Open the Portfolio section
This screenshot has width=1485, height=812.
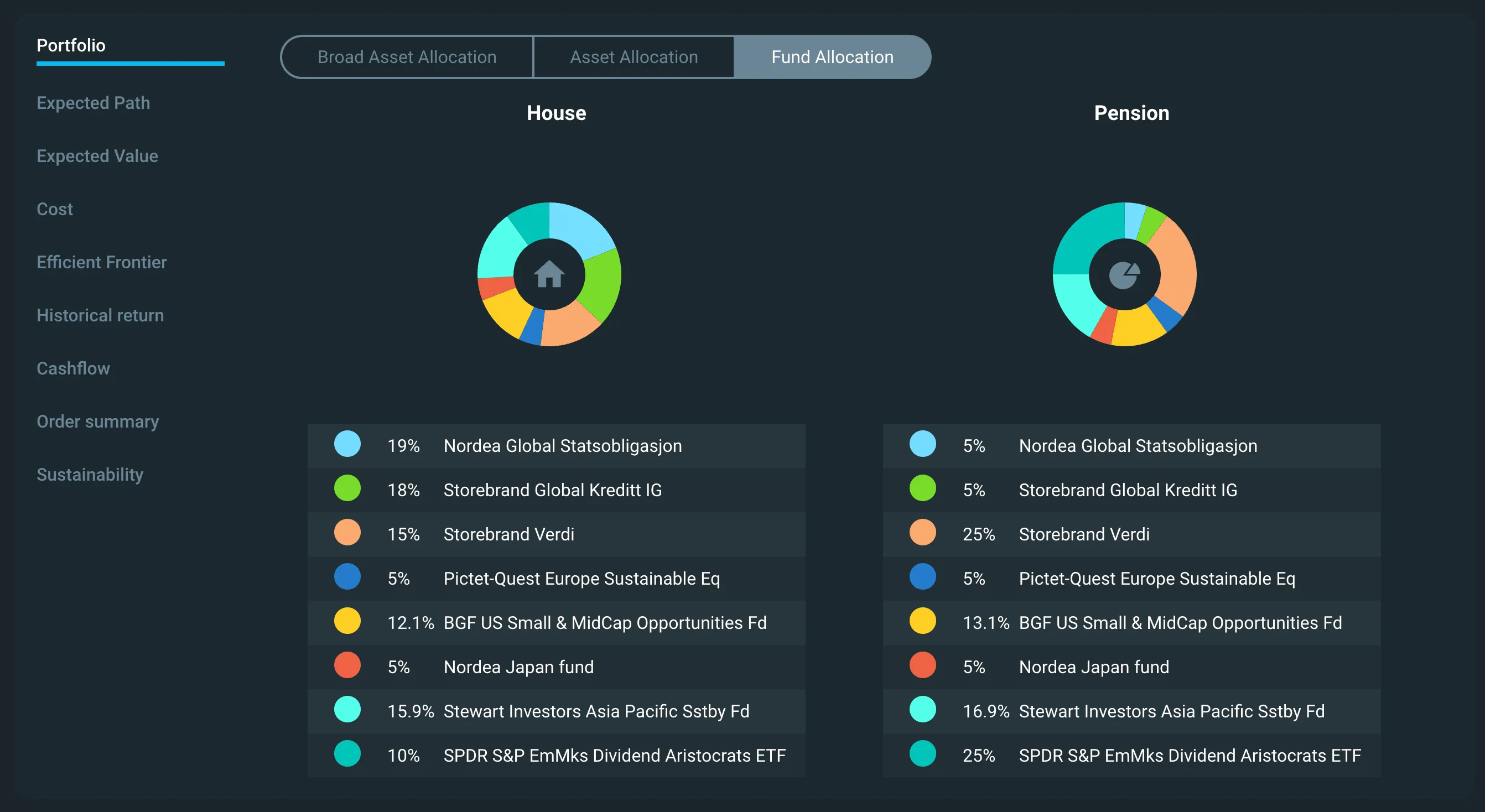click(x=71, y=45)
